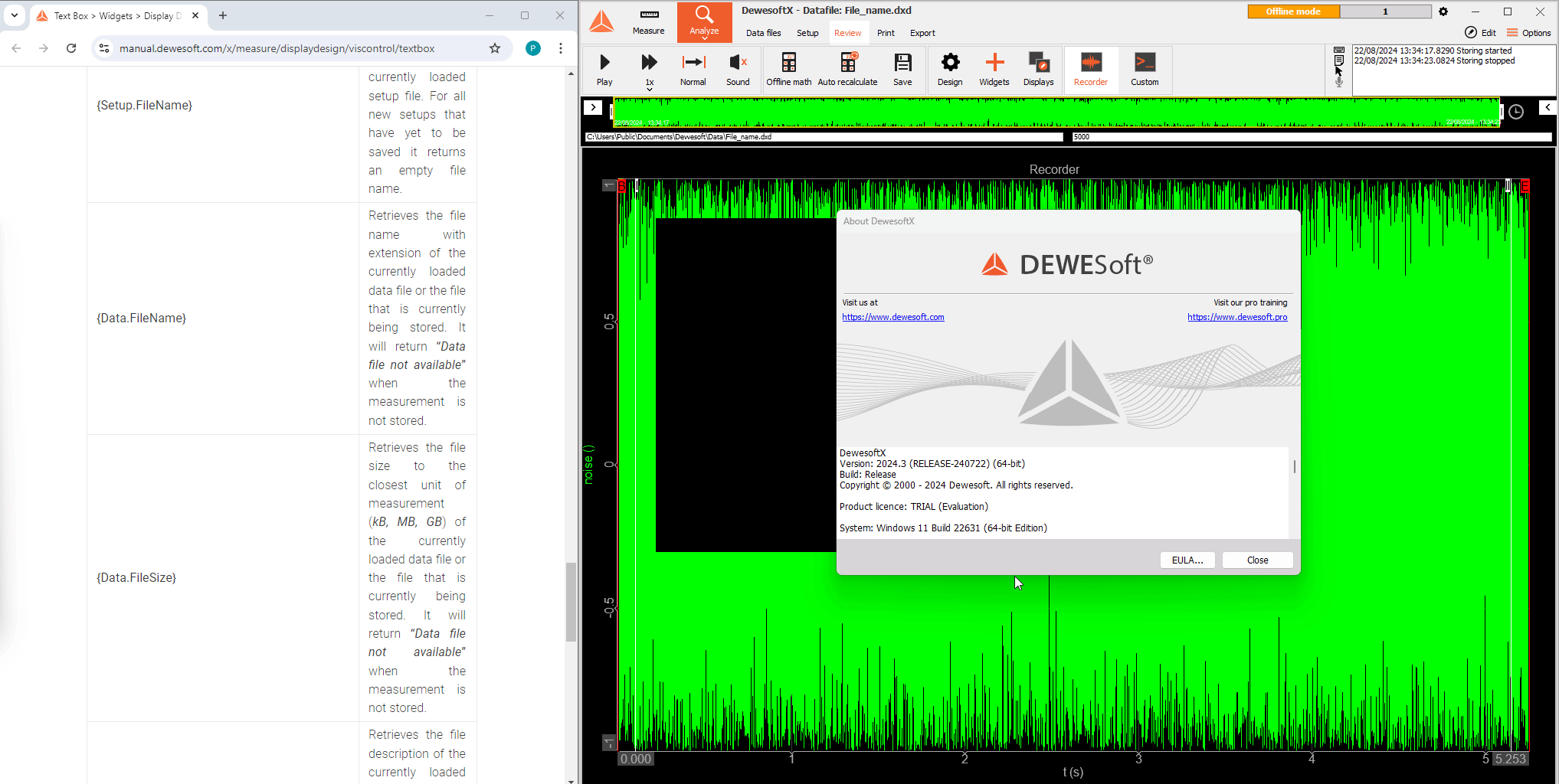Click the Dewesoft triangle logo in the toolbar

coord(601,21)
